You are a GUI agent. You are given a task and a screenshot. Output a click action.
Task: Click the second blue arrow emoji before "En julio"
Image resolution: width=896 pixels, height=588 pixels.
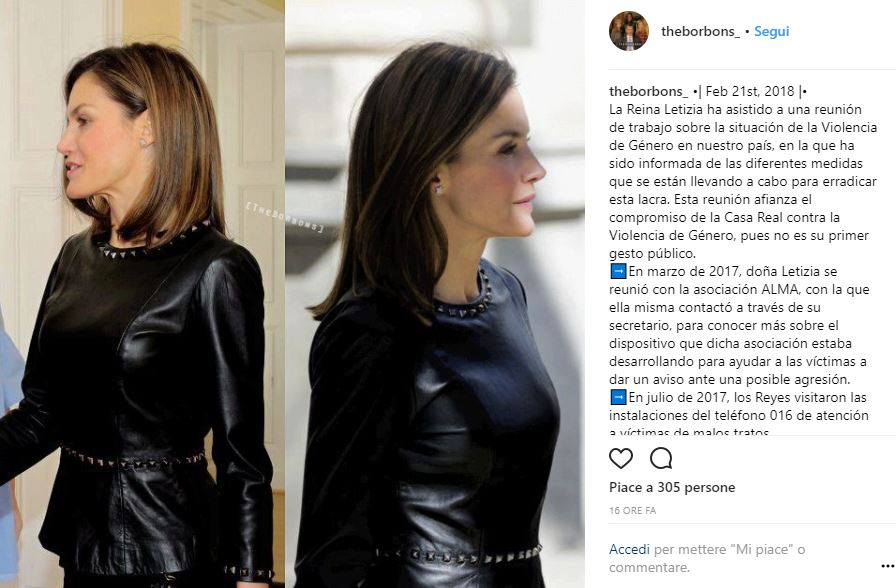(618, 397)
